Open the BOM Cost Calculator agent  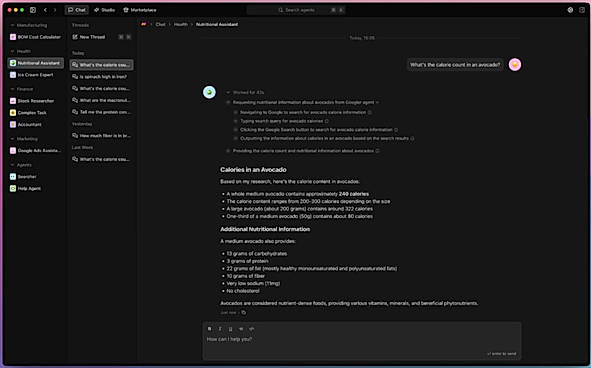click(x=36, y=37)
